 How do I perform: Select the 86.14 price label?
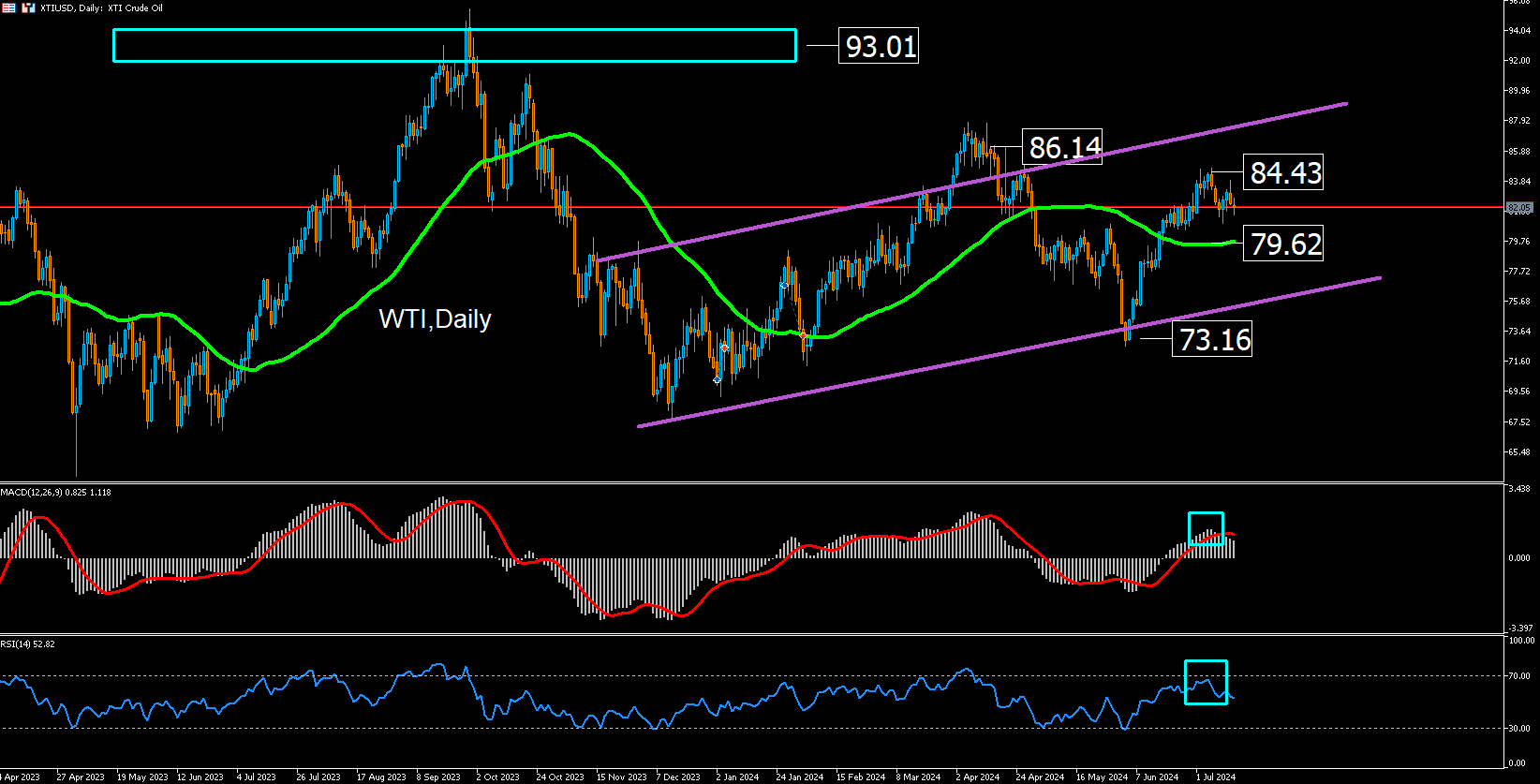[x=1062, y=147]
